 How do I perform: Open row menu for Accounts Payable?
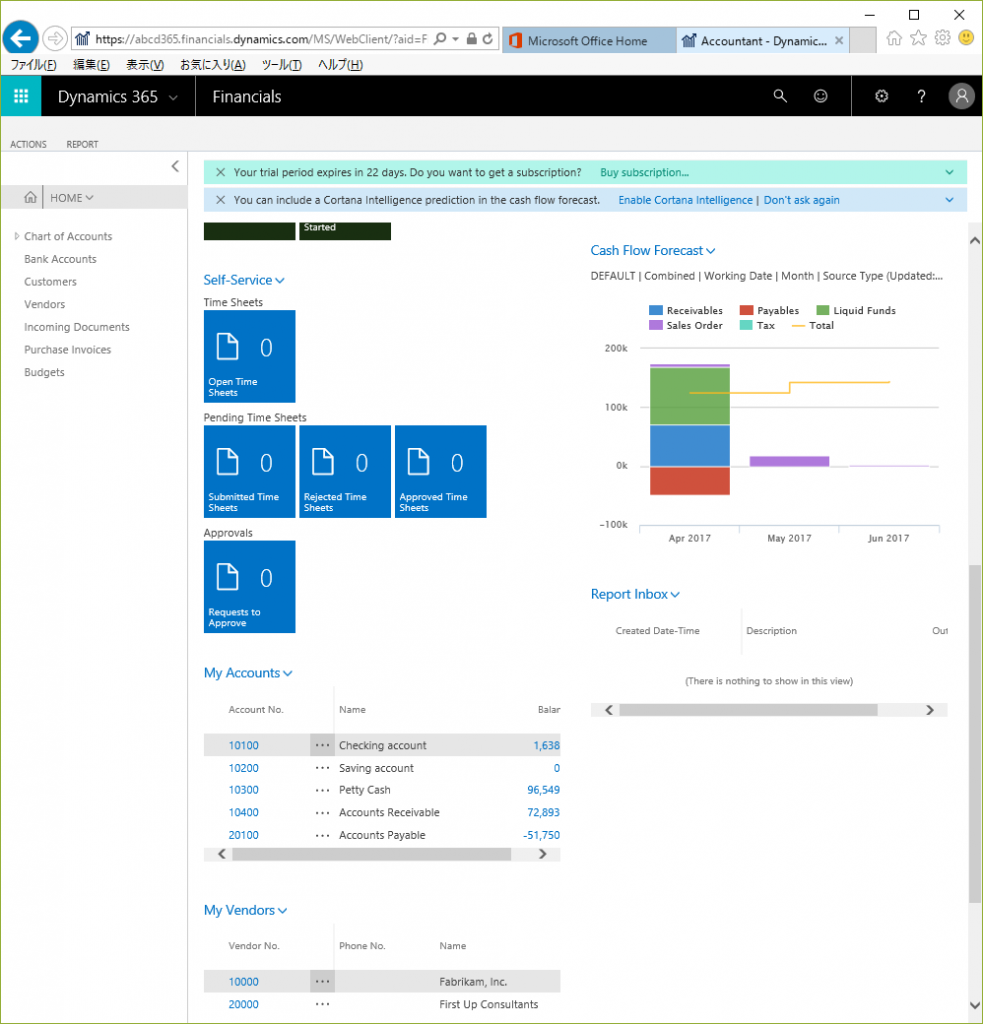(322, 835)
